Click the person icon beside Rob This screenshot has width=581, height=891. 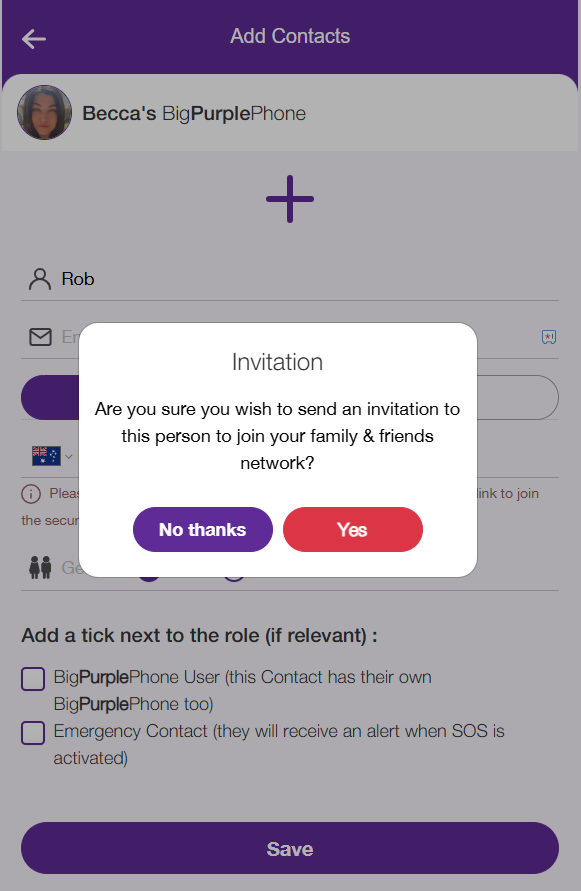pos(40,279)
